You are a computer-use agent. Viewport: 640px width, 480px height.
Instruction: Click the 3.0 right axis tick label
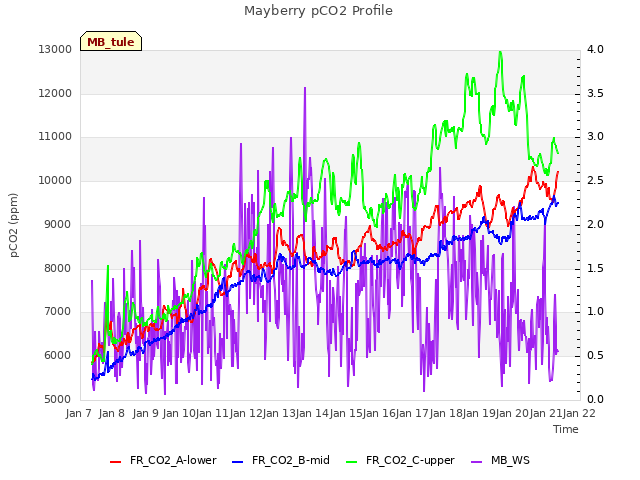coord(595,137)
